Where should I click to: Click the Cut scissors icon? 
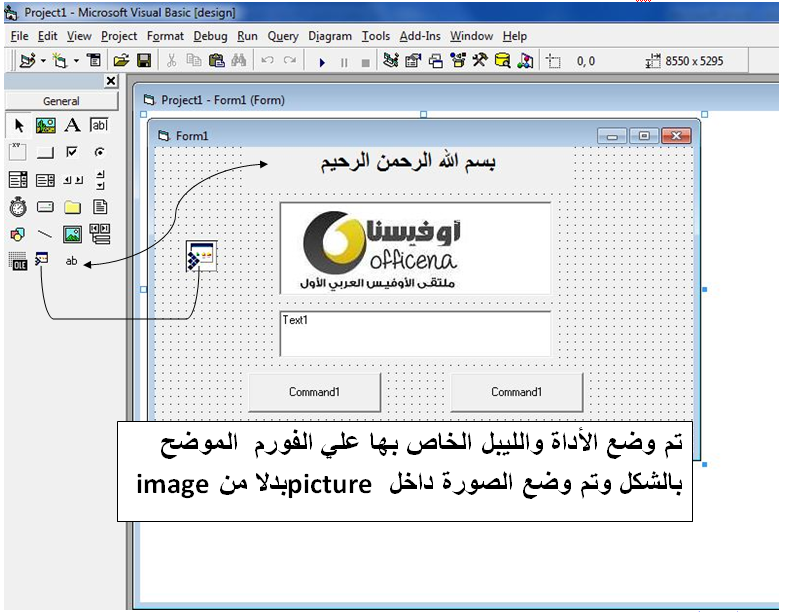point(172,61)
